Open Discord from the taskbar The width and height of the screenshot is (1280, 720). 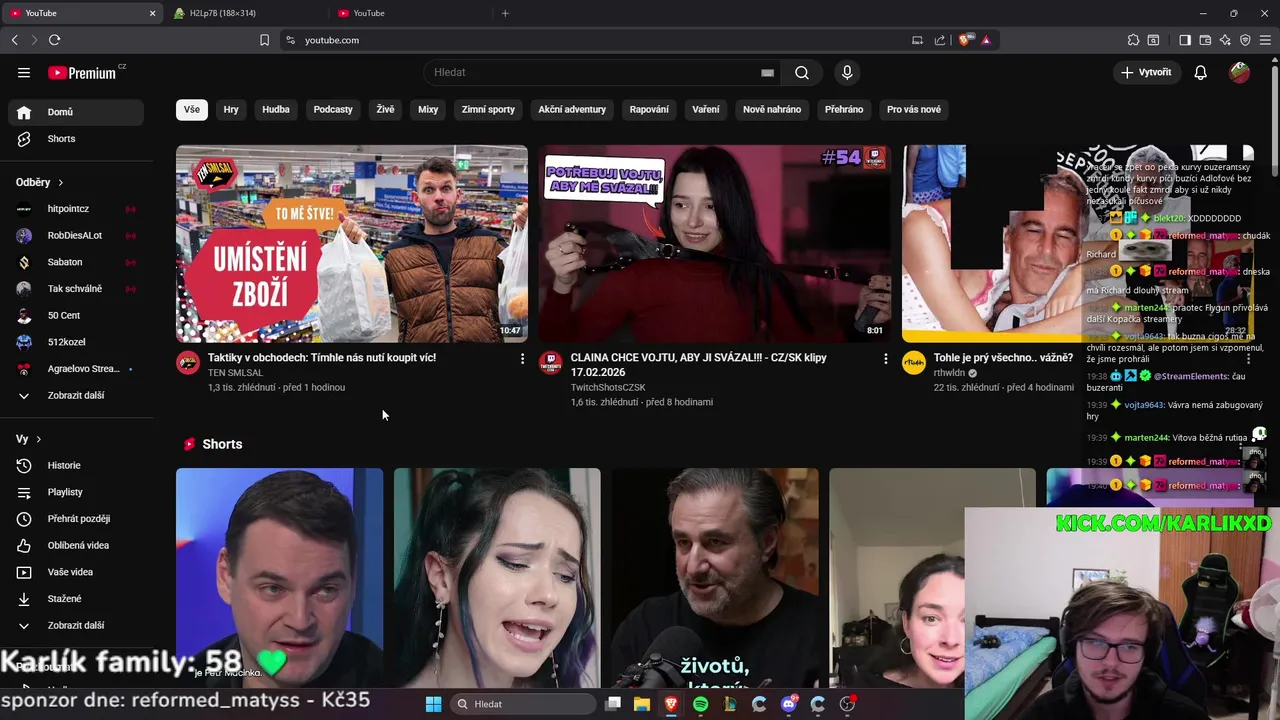pyautogui.click(x=788, y=704)
